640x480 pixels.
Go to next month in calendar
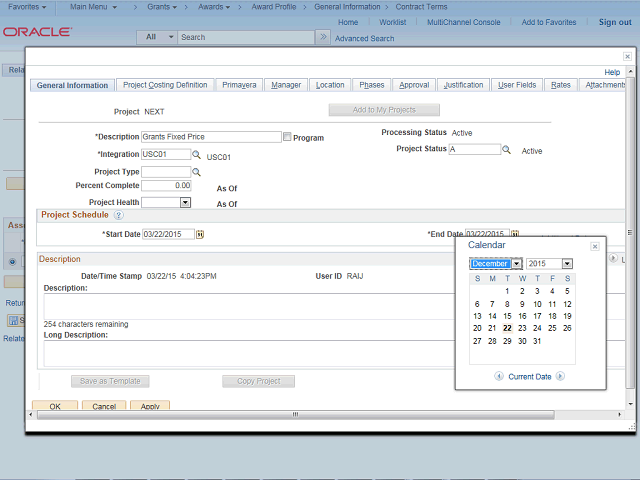click(x=560, y=376)
